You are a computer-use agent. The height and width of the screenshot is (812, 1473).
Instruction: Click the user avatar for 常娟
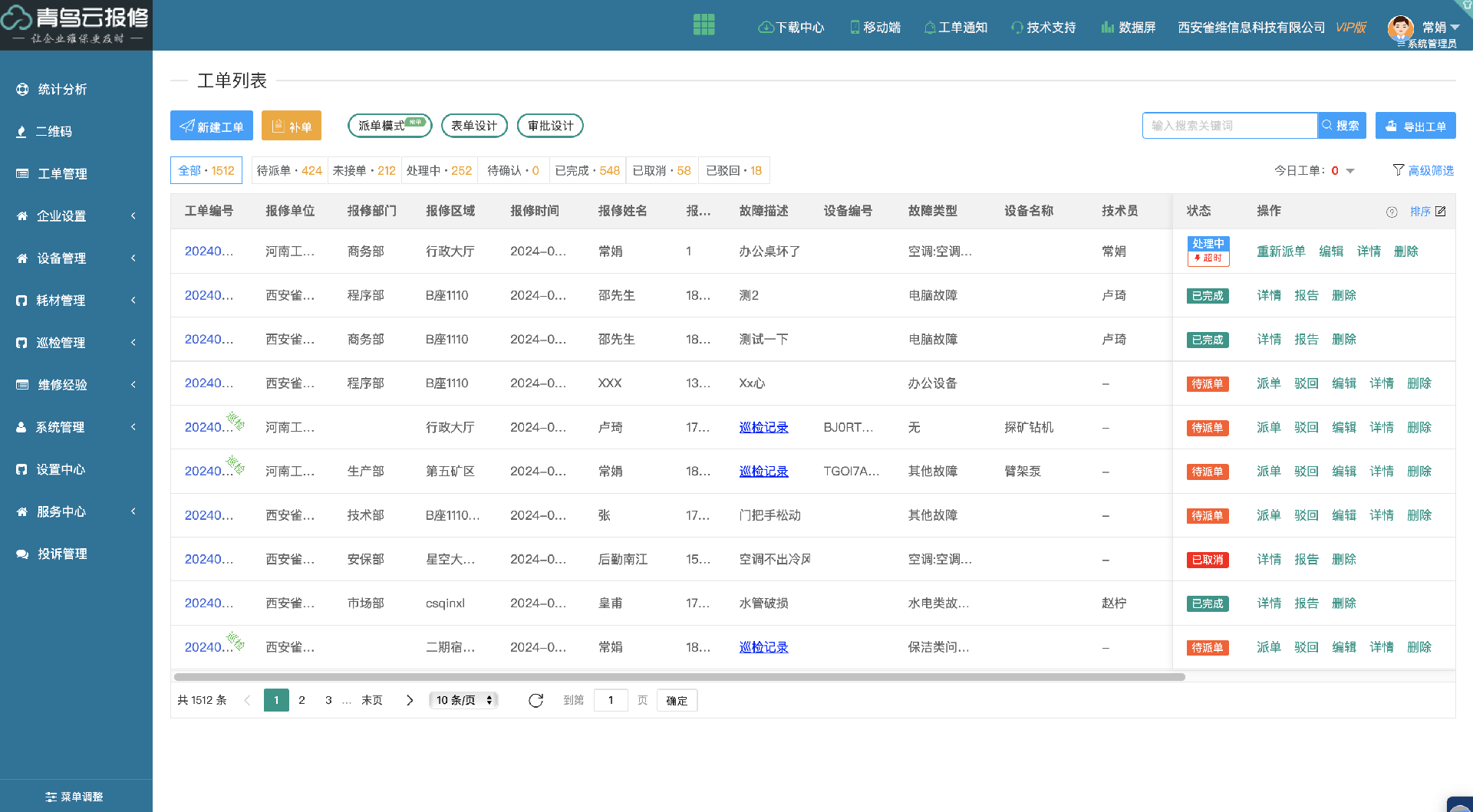[1401, 27]
